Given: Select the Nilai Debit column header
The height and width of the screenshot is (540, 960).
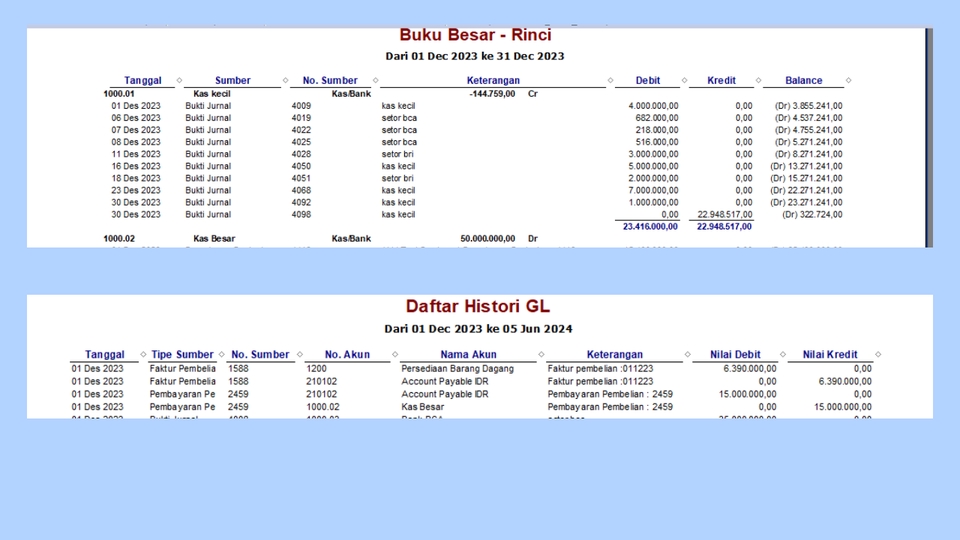Looking at the screenshot, I should click(x=735, y=354).
